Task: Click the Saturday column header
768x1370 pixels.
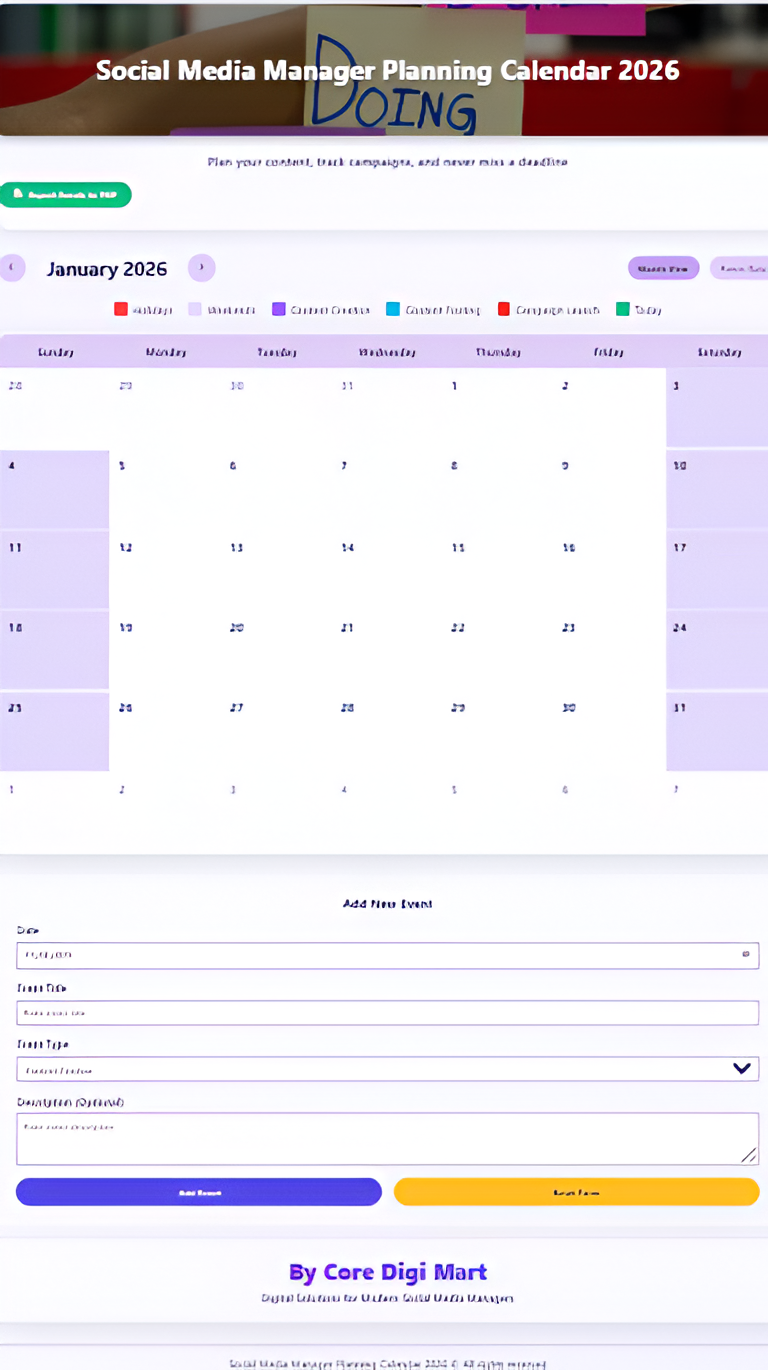Action: (717, 352)
